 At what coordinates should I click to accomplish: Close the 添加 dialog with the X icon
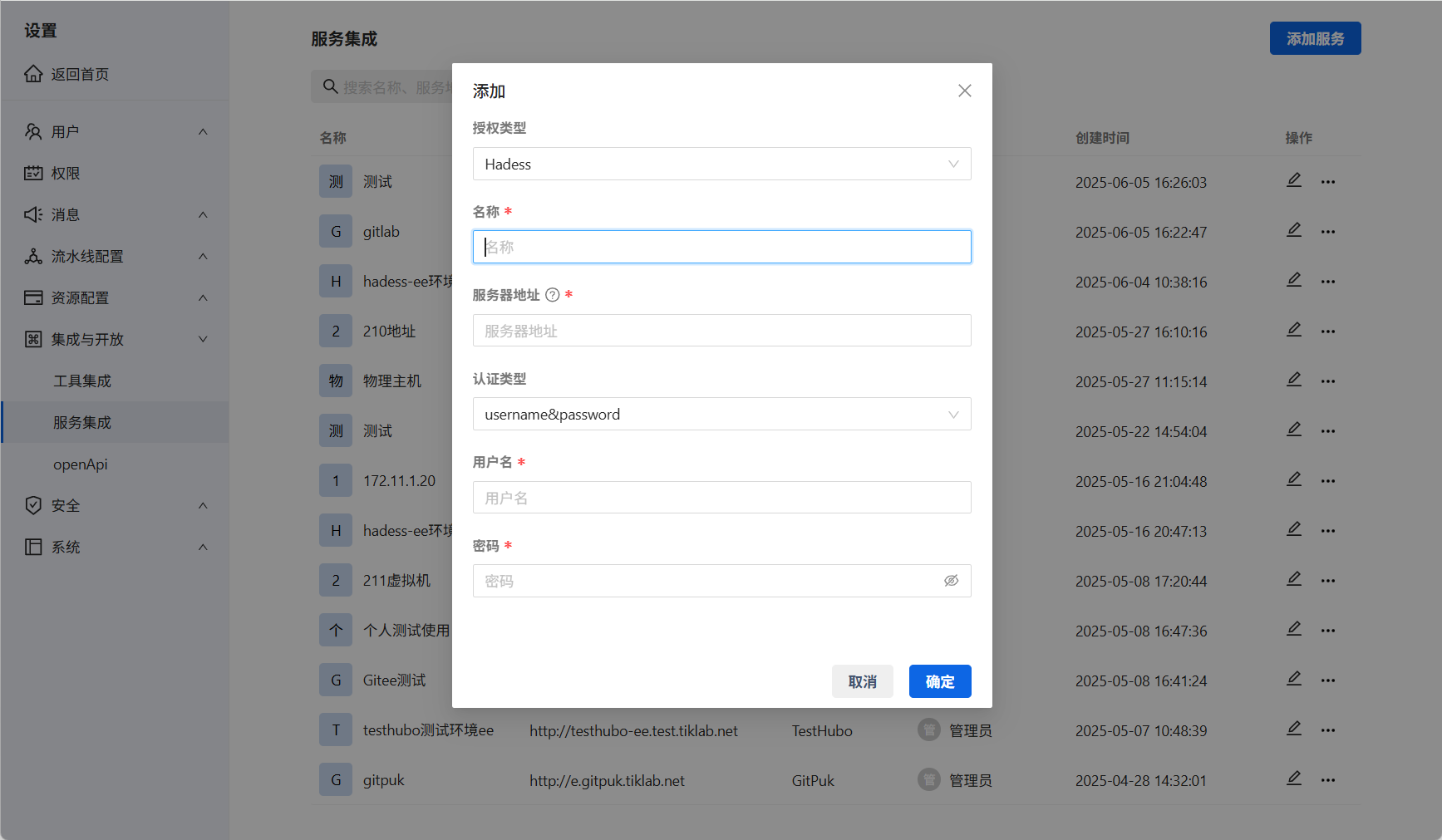coord(964,91)
